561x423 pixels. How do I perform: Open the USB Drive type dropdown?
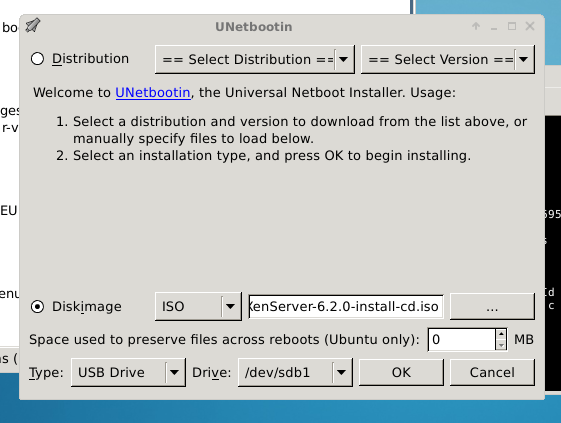tap(128, 373)
